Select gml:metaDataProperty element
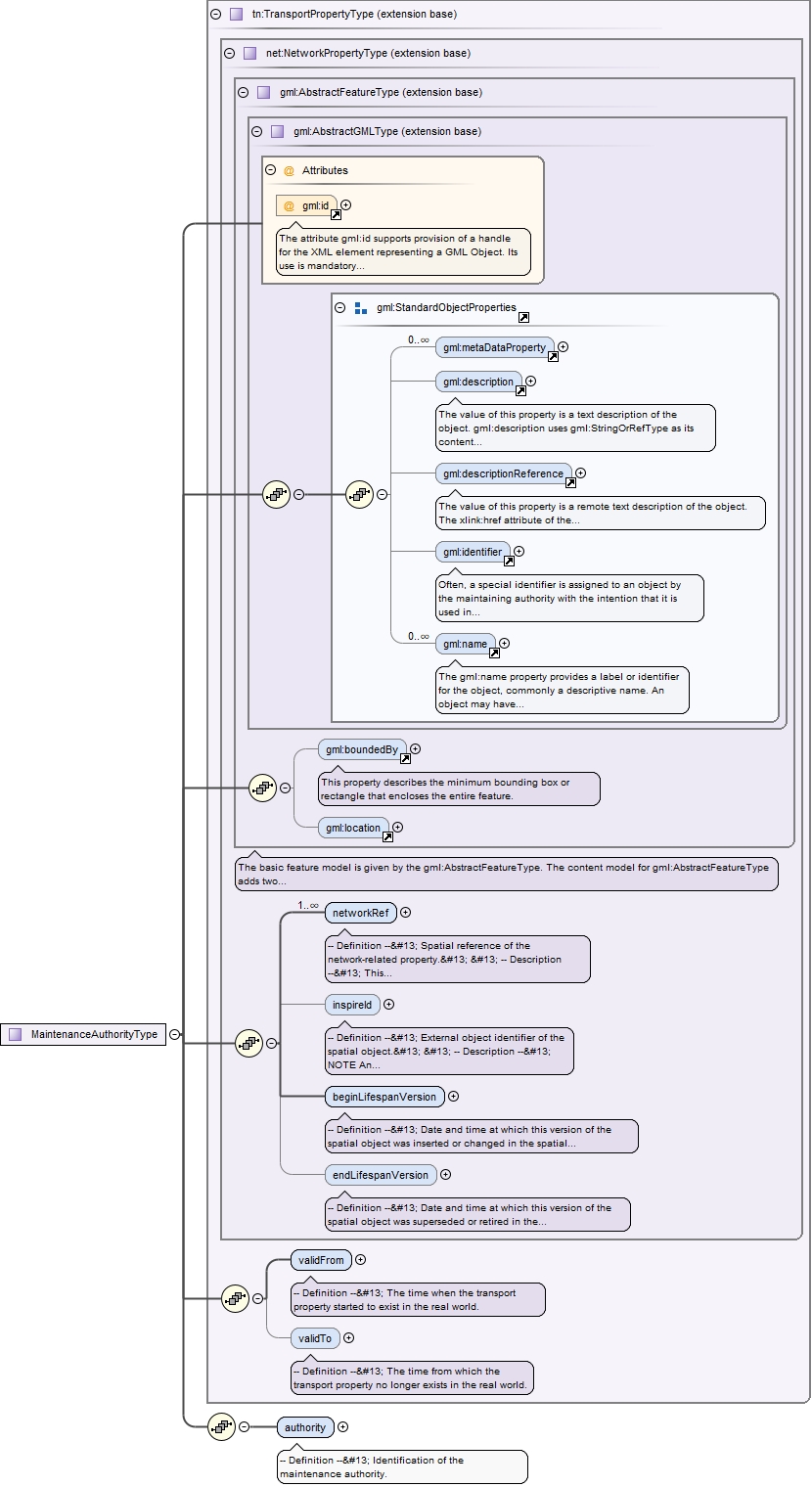The height and width of the screenshot is (1487, 812). [x=495, y=347]
